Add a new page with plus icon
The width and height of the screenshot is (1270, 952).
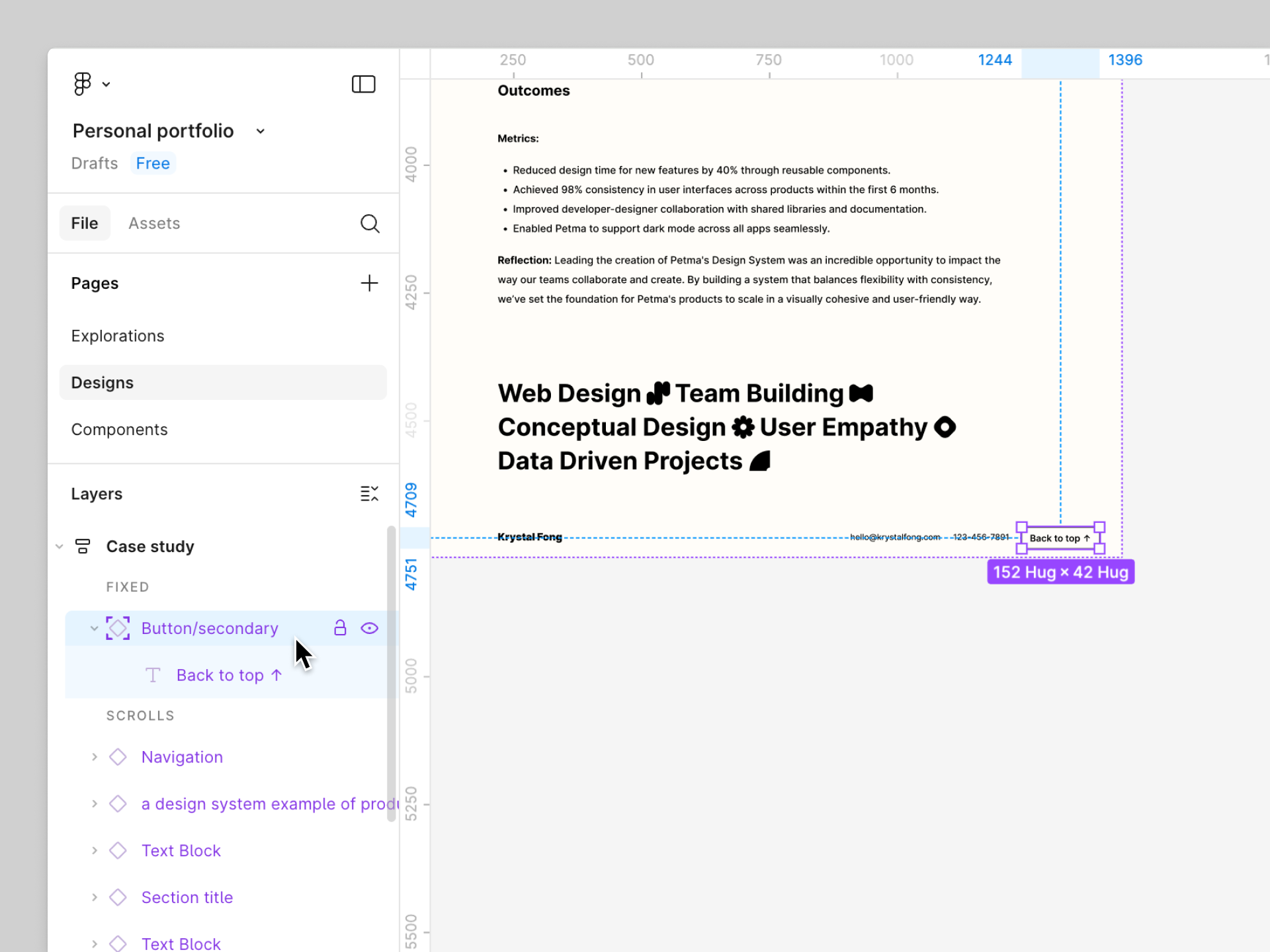[x=369, y=283]
